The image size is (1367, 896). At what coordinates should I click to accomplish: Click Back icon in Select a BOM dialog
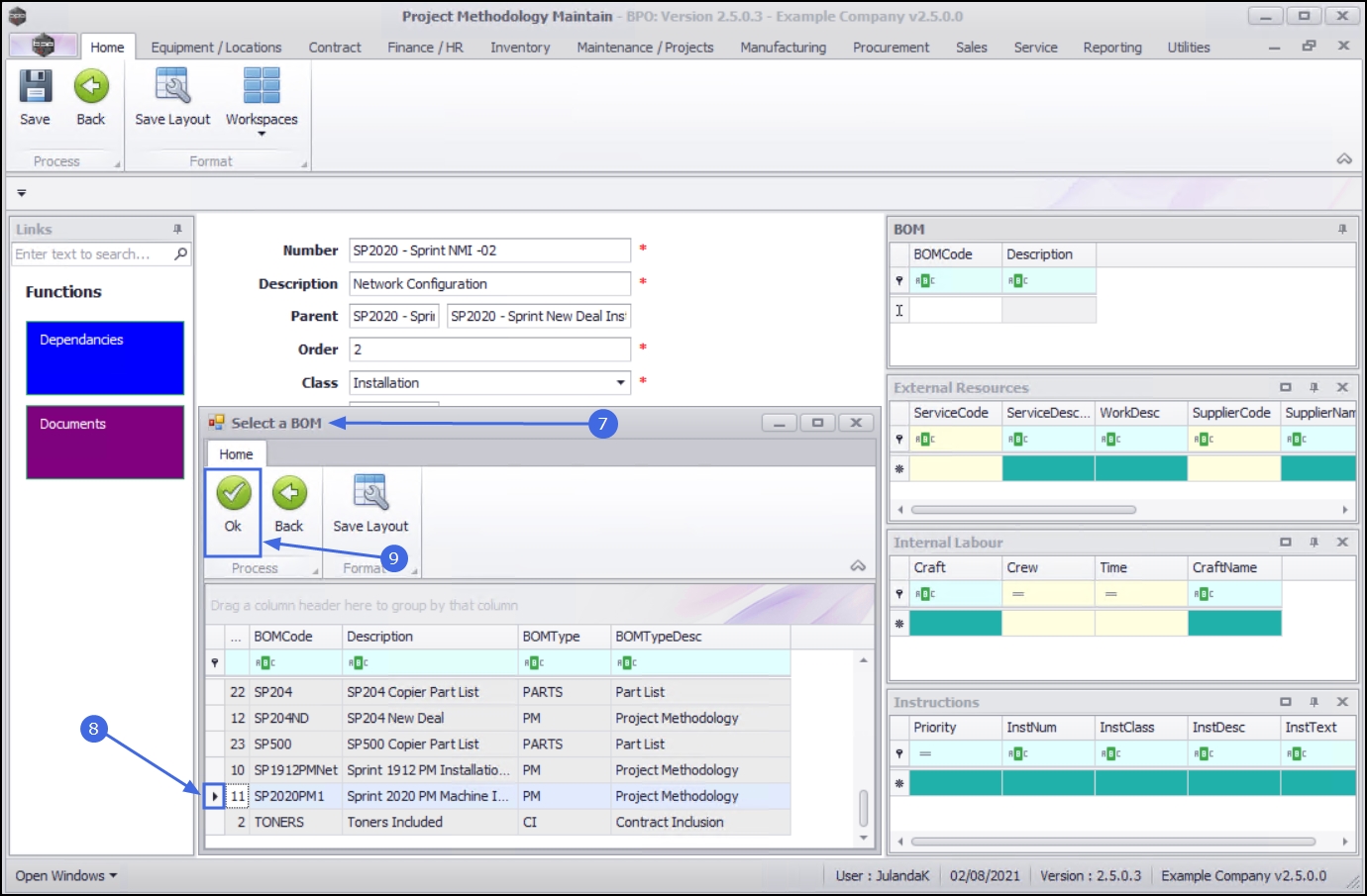(x=289, y=493)
